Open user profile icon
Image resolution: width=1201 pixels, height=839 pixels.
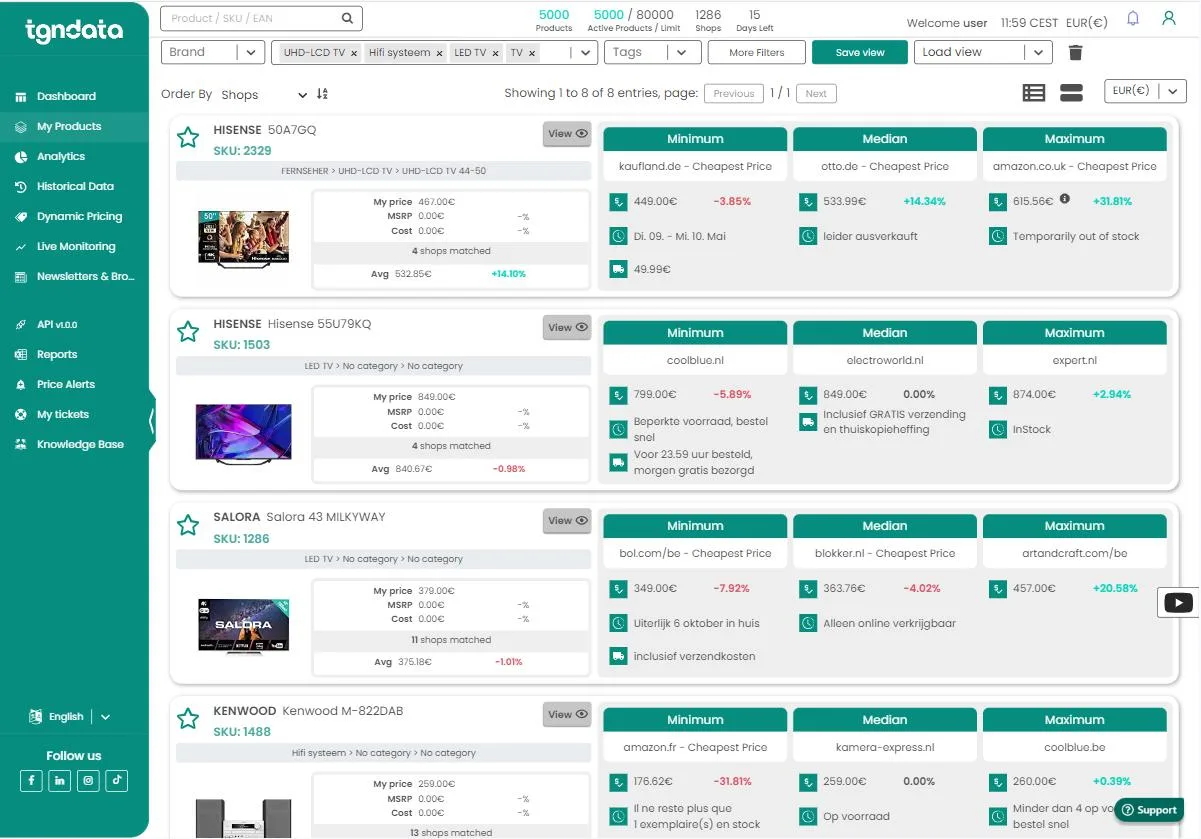click(1168, 18)
